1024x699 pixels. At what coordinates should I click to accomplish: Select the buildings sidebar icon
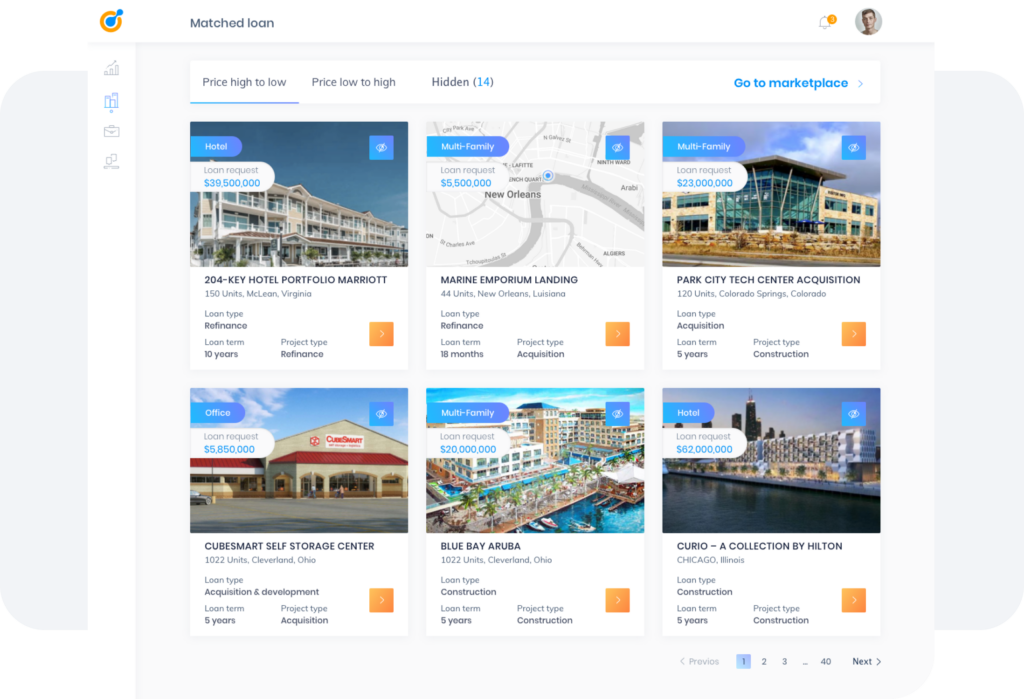click(112, 102)
